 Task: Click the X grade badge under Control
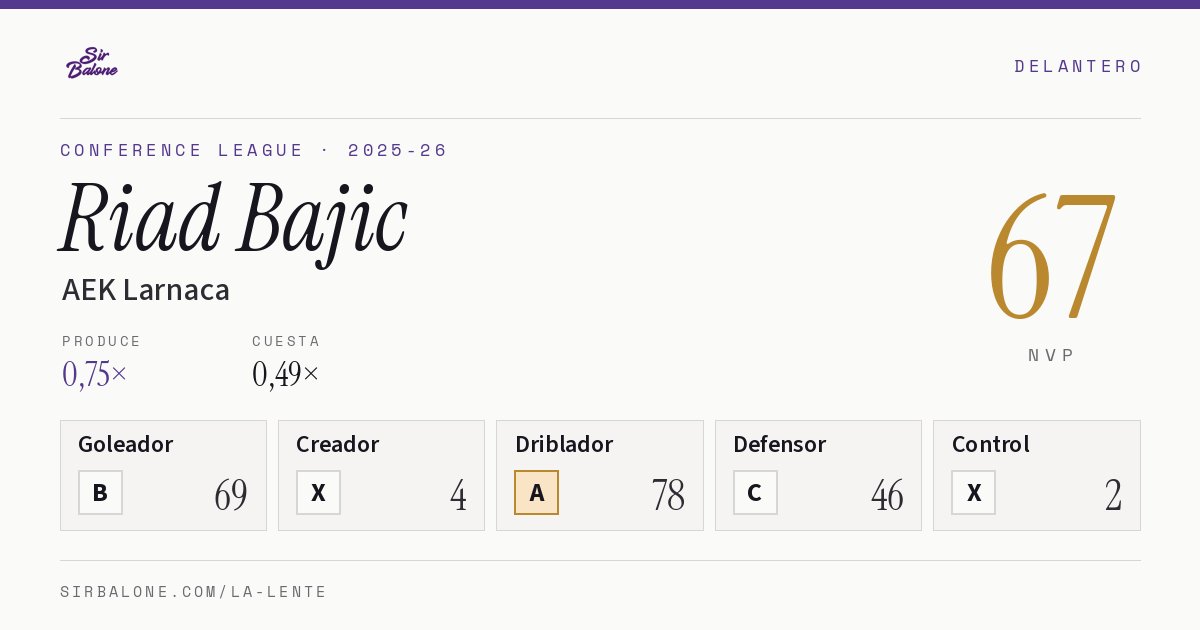973,493
